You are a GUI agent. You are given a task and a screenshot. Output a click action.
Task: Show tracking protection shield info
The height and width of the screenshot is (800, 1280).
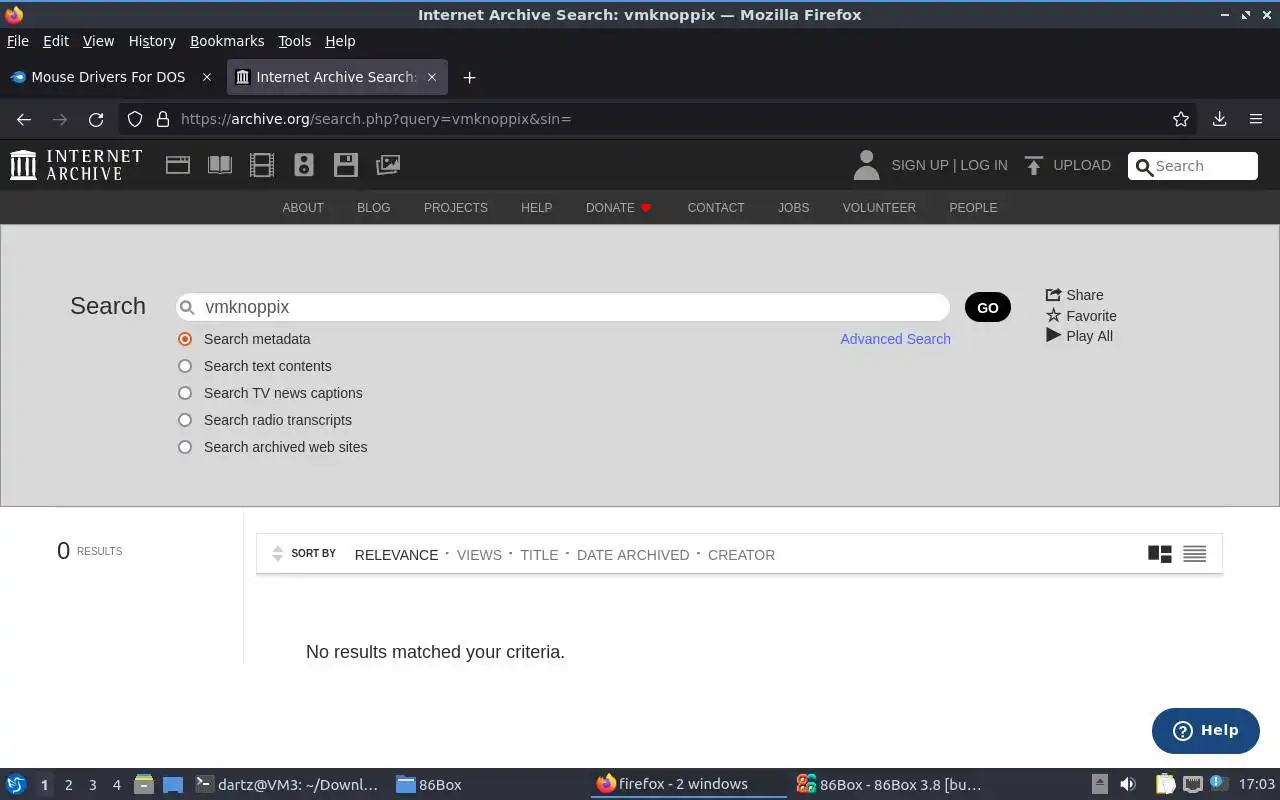pos(135,119)
